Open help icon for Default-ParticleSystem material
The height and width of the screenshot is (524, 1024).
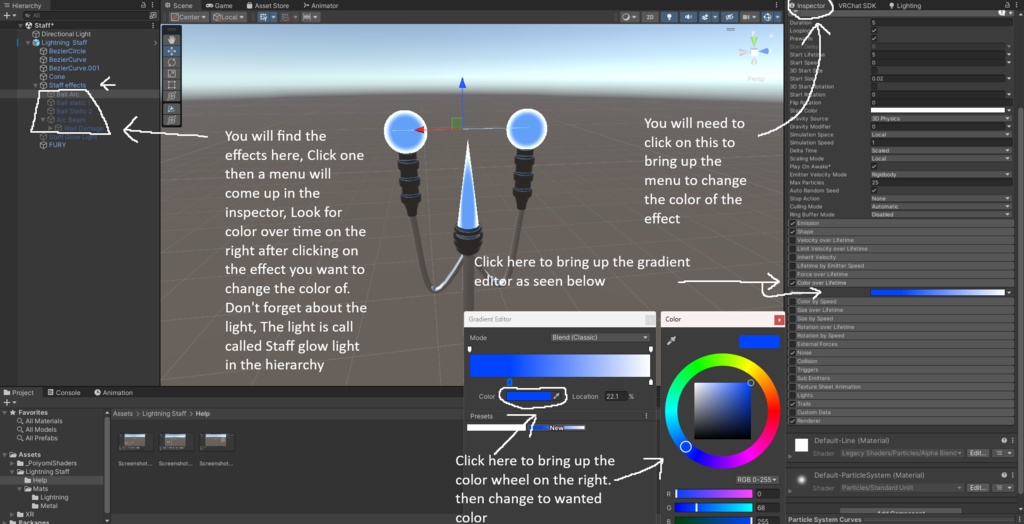(1004, 475)
